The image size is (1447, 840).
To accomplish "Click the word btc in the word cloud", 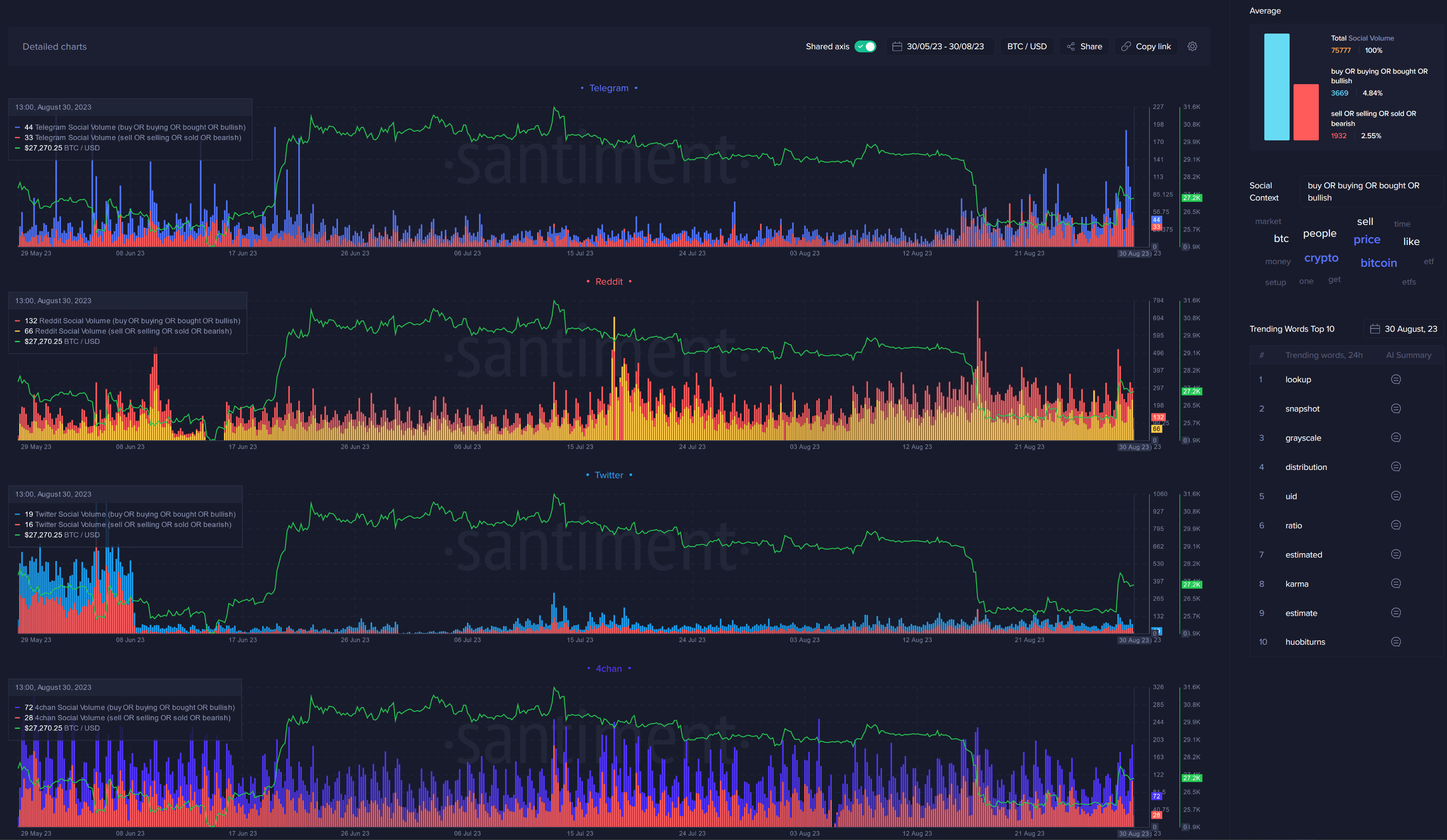I will [x=1281, y=238].
